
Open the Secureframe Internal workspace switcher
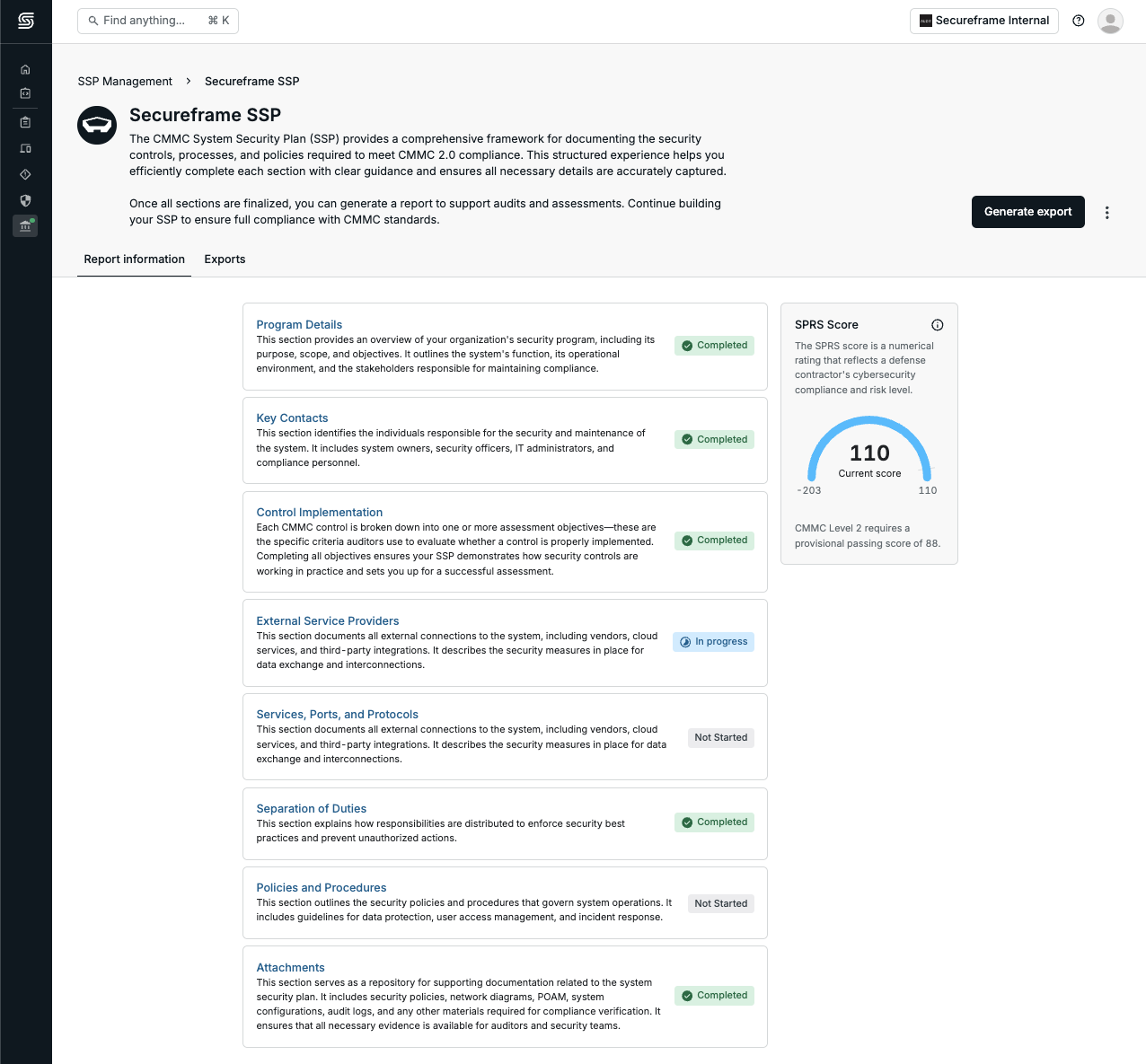point(984,21)
